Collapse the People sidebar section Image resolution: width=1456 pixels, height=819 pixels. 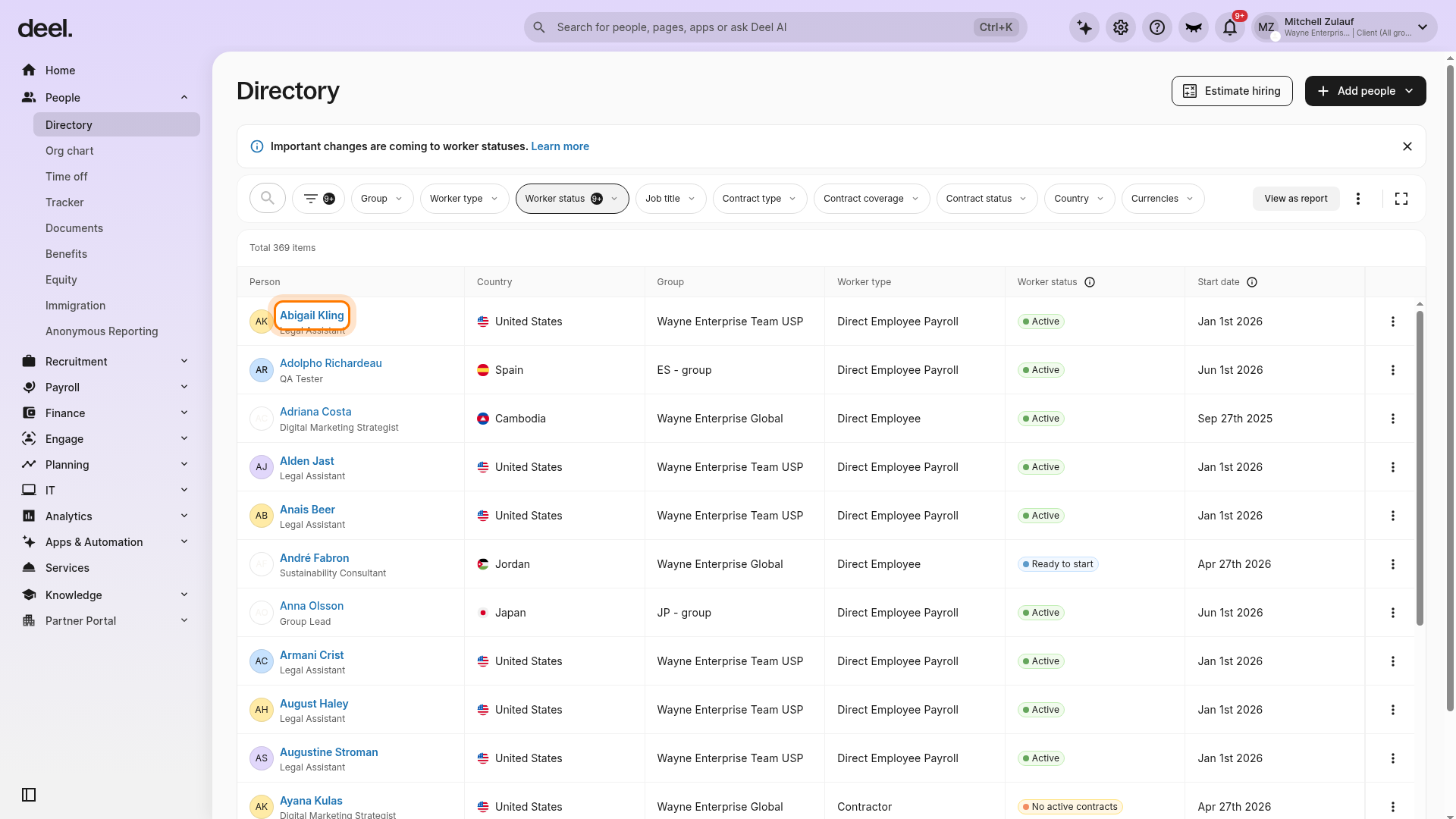point(184,98)
